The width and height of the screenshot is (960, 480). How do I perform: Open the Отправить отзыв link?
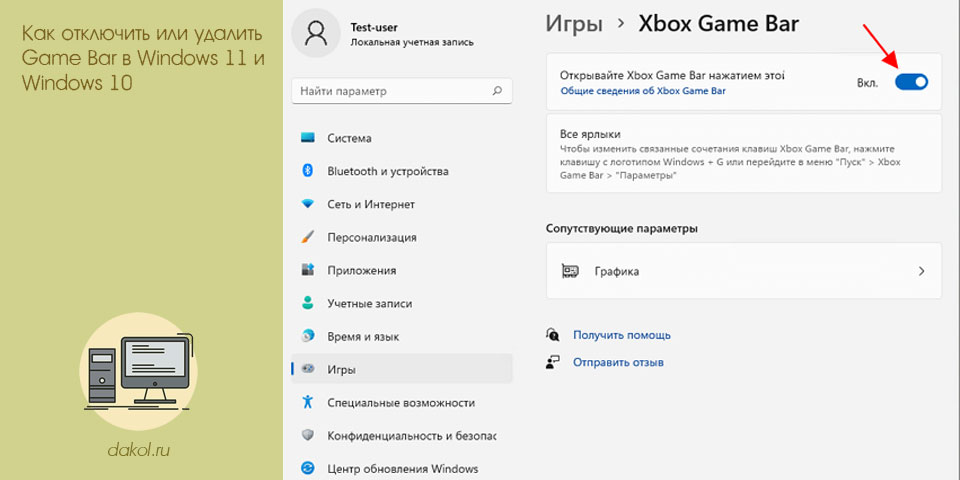[618, 362]
